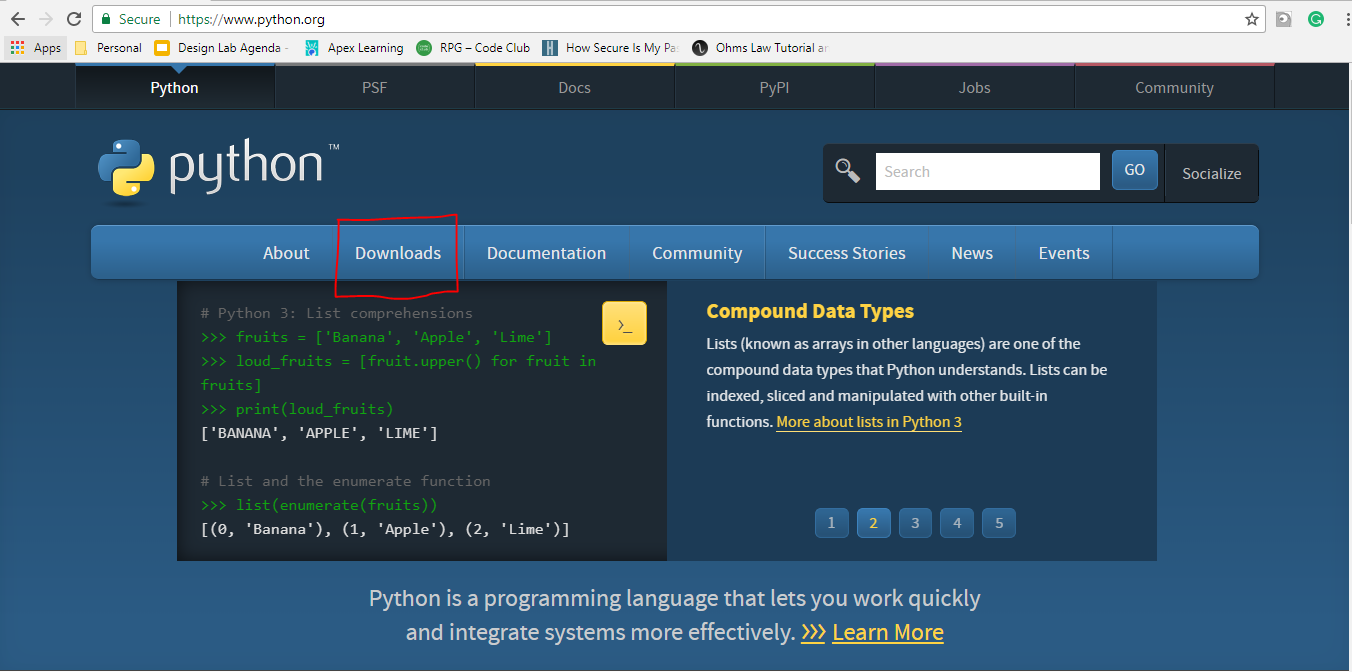Click the address bar URL
The width and height of the screenshot is (1352, 672).
(252, 19)
